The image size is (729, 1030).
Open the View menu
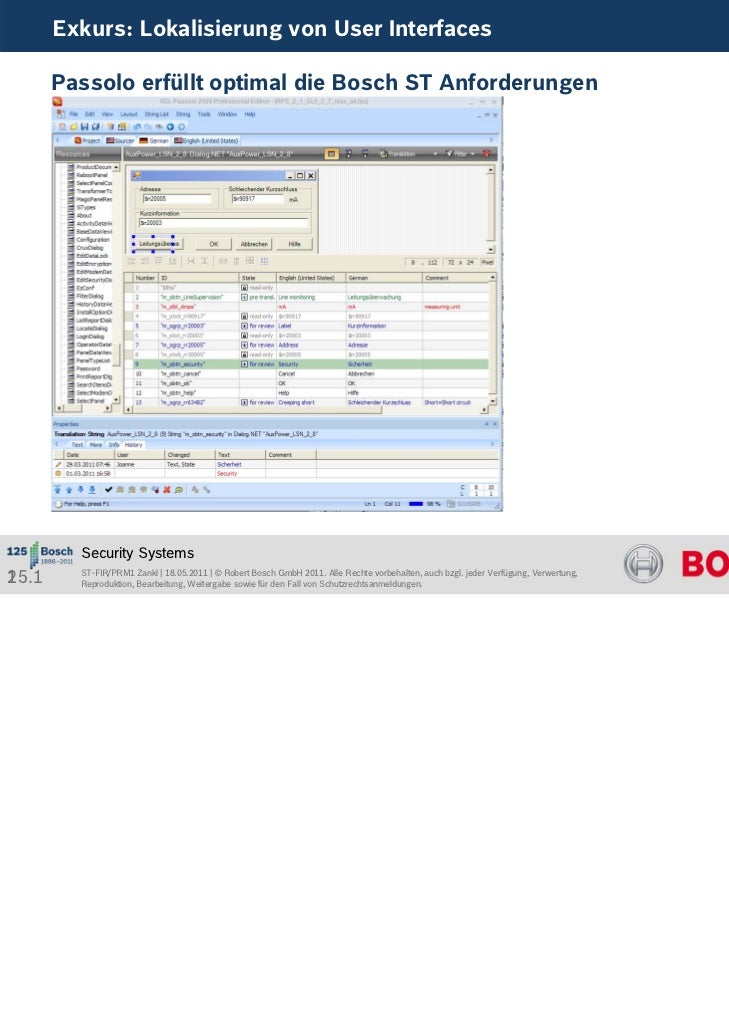tap(108, 114)
